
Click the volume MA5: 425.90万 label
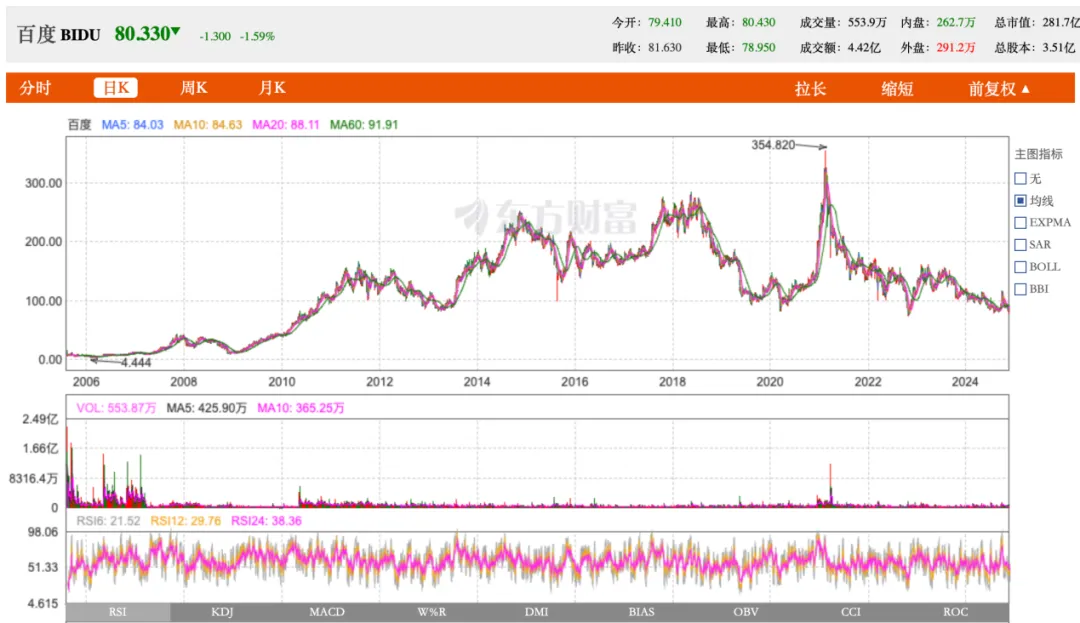[x=207, y=408]
